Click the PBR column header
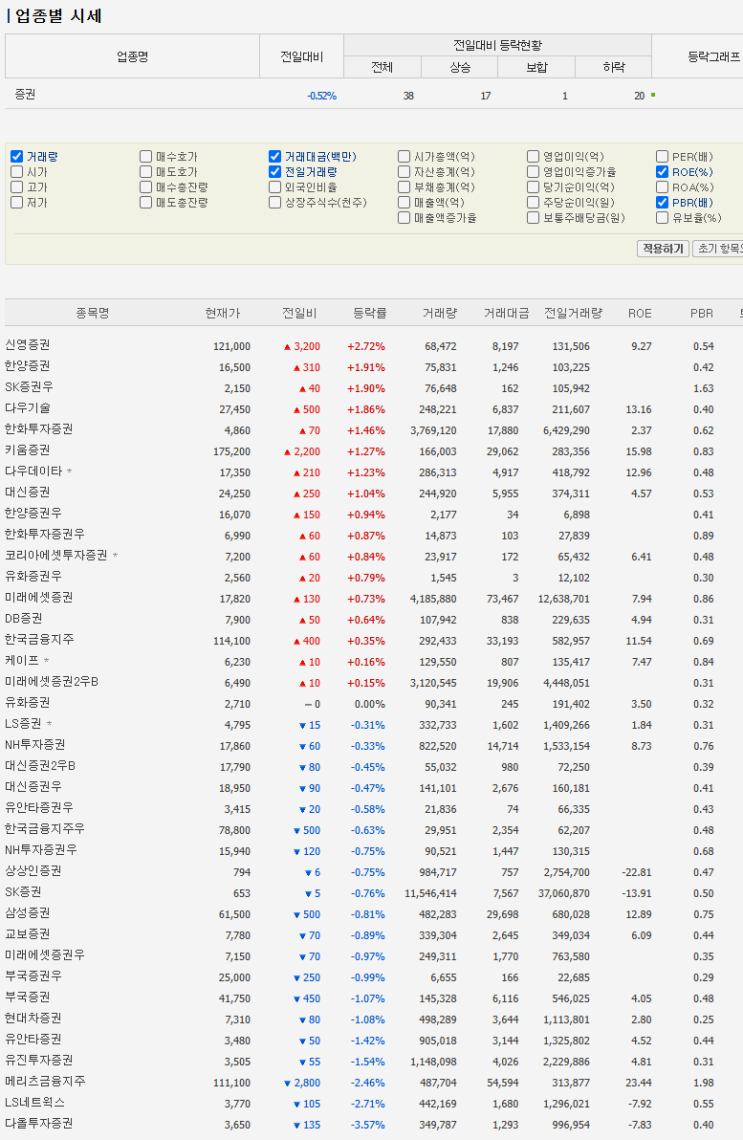The height and width of the screenshot is (1140, 743). tap(702, 313)
